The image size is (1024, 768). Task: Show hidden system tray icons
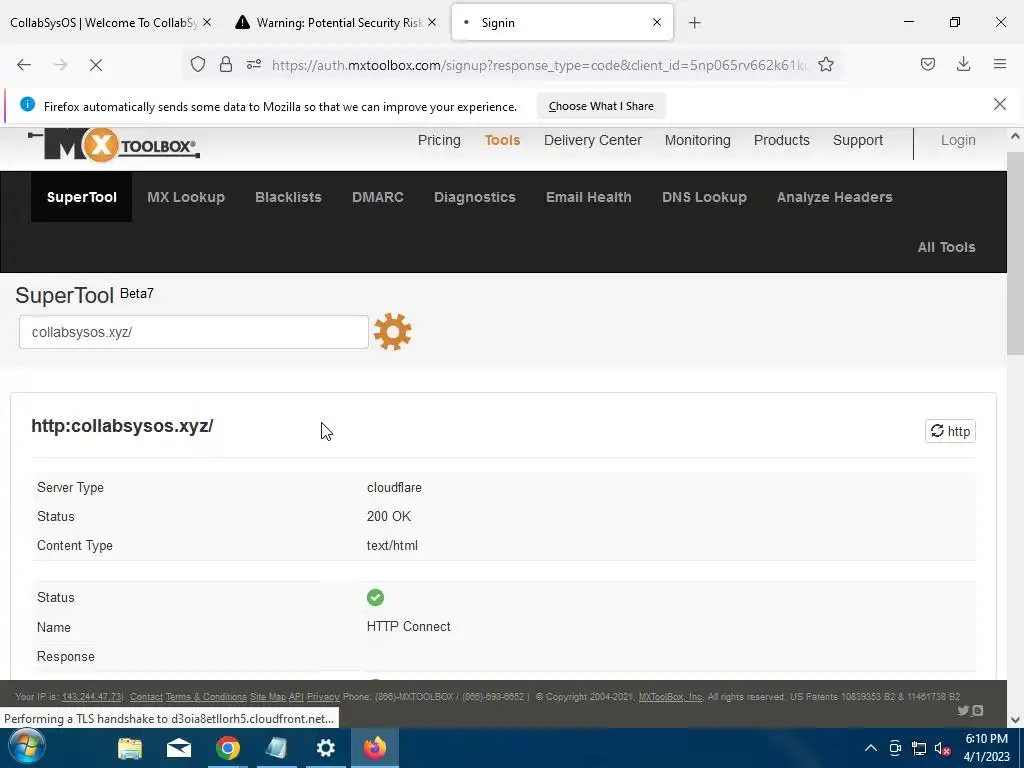tap(871, 748)
